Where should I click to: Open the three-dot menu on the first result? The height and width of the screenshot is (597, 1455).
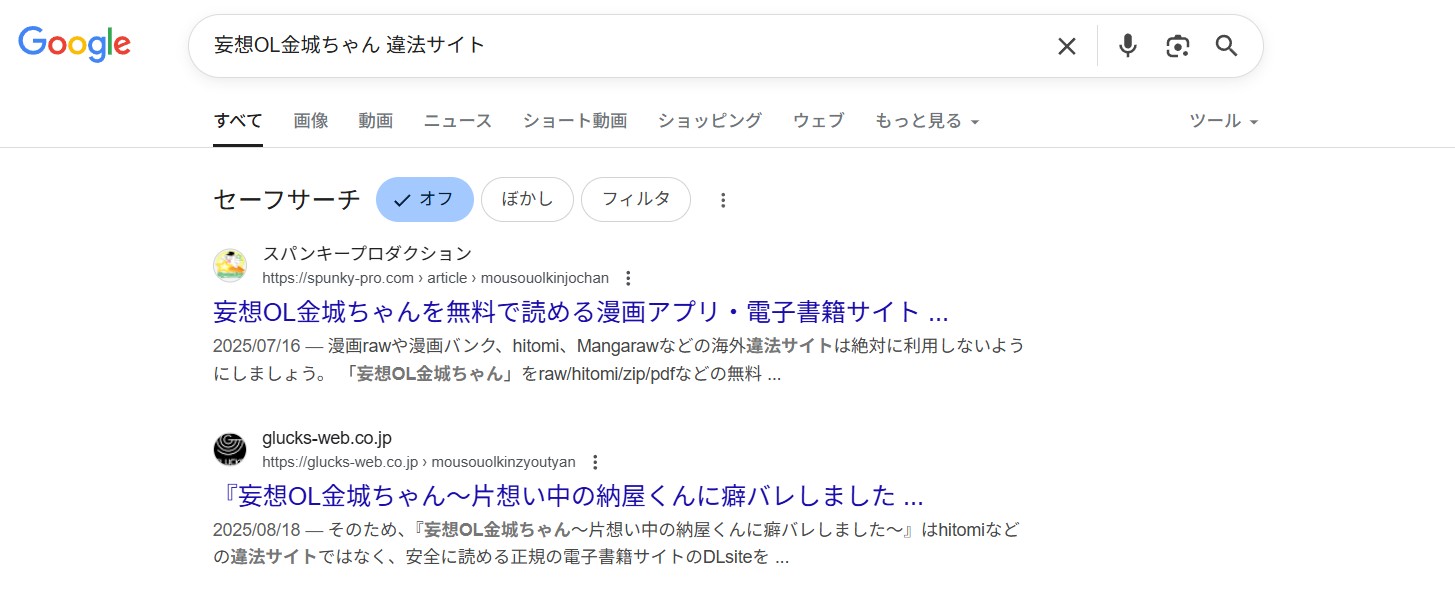click(627, 277)
